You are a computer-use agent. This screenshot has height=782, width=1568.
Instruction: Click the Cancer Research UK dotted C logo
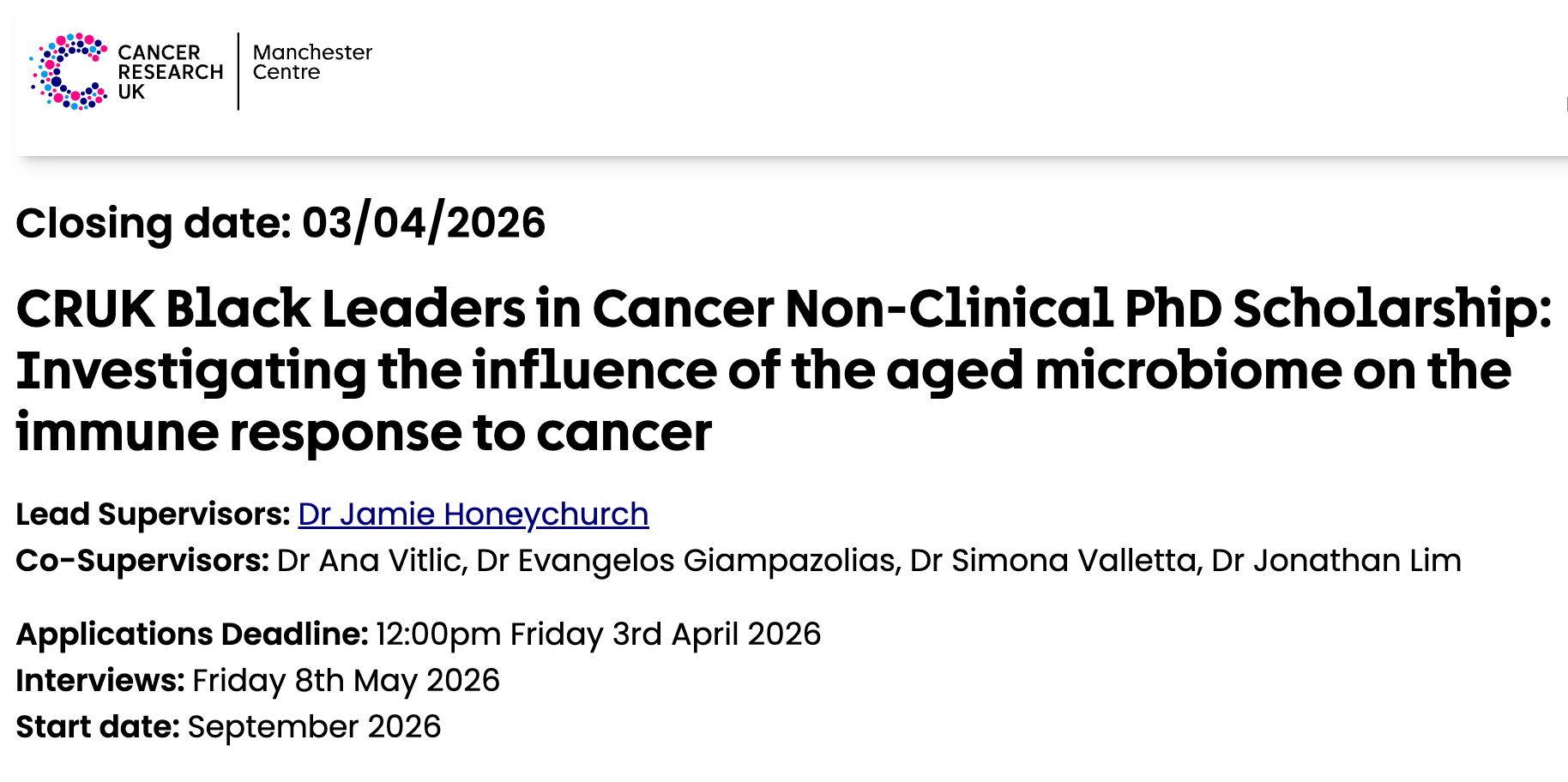pyautogui.click(x=69, y=72)
